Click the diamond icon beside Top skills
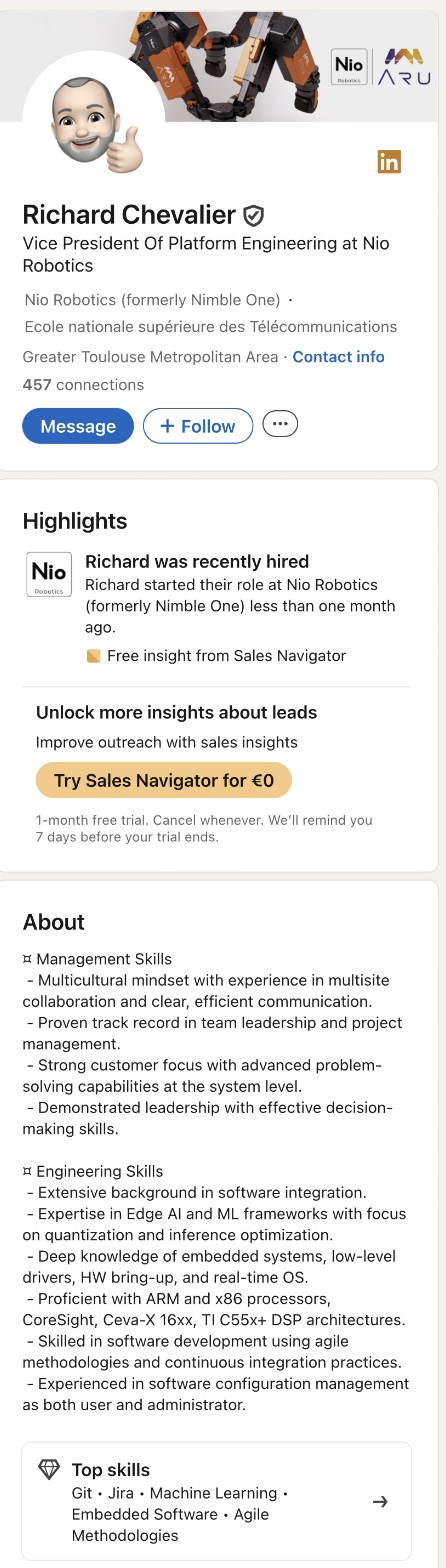The height and width of the screenshot is (1568, 446). pos(49,1469)
